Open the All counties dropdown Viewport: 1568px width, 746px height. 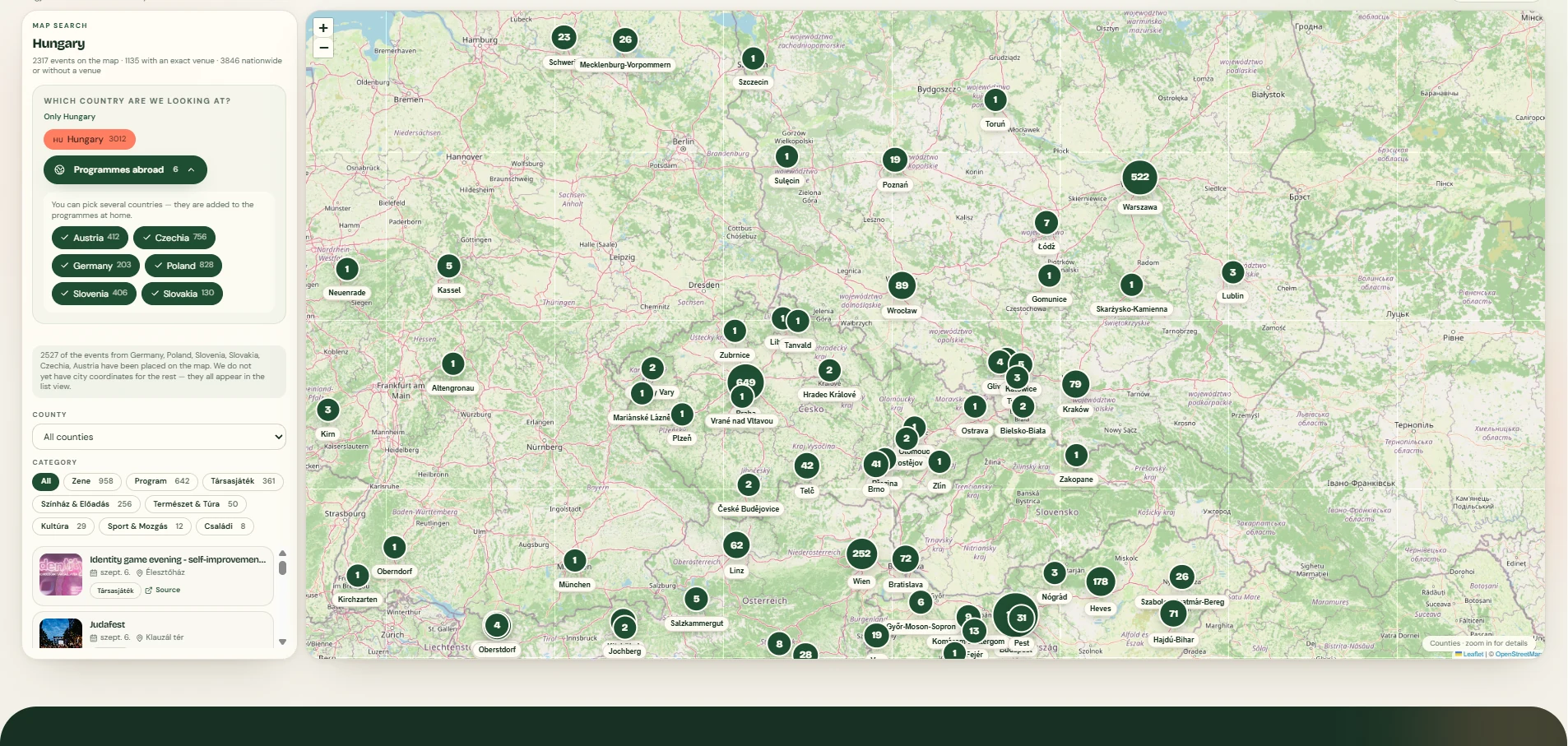[x=159, y=437]
